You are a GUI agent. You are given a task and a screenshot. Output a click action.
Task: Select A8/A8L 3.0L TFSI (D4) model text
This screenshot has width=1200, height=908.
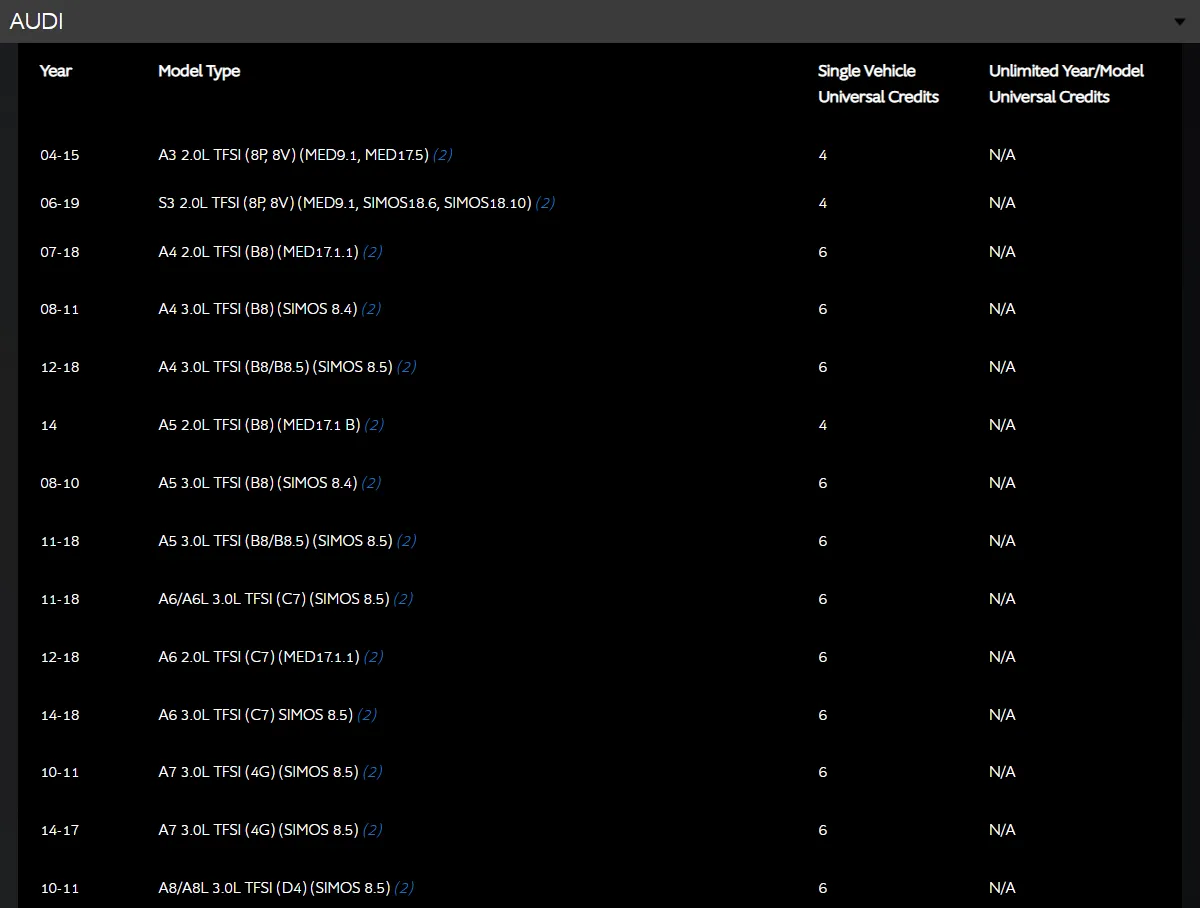click(274, 888)
